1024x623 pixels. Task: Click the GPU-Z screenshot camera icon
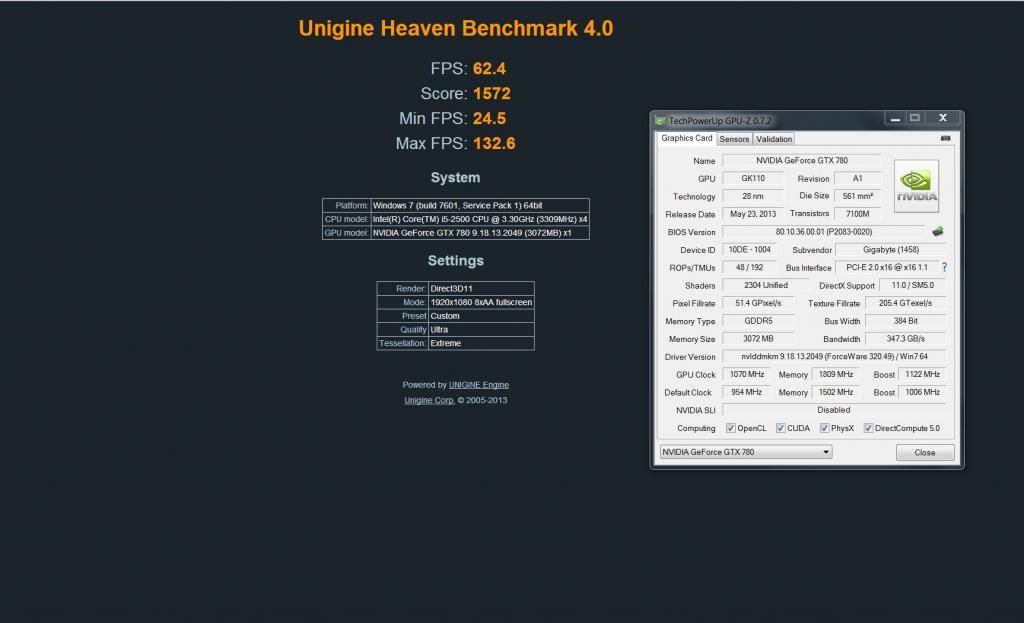pos(945,139)
